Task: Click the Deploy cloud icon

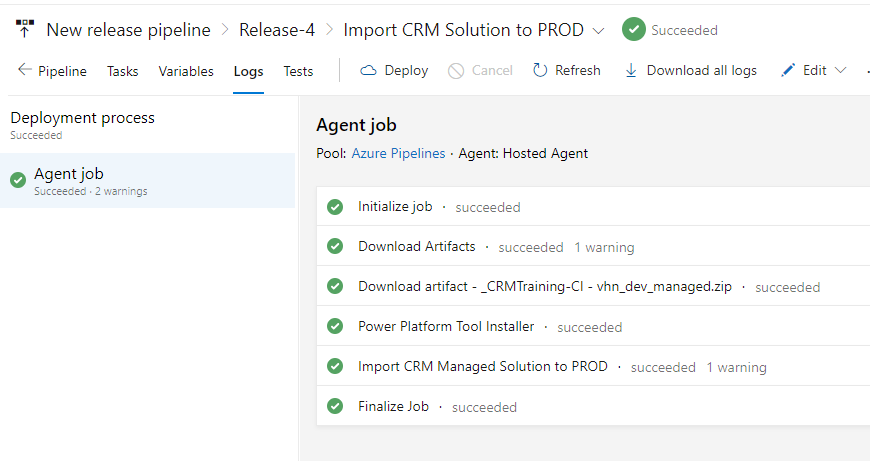Action: [x=368, y=70]
